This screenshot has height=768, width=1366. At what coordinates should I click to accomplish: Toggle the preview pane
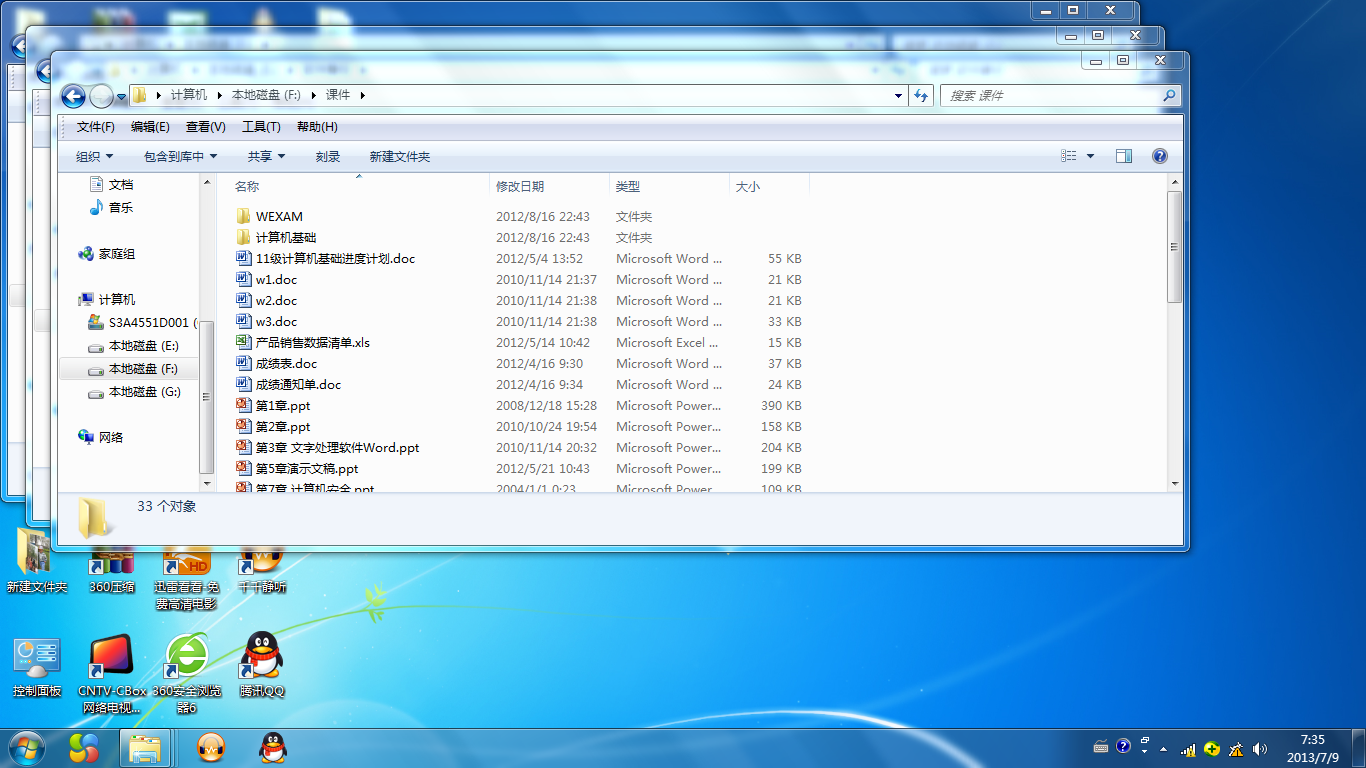pyautogui.click(x=1124, y=156)
